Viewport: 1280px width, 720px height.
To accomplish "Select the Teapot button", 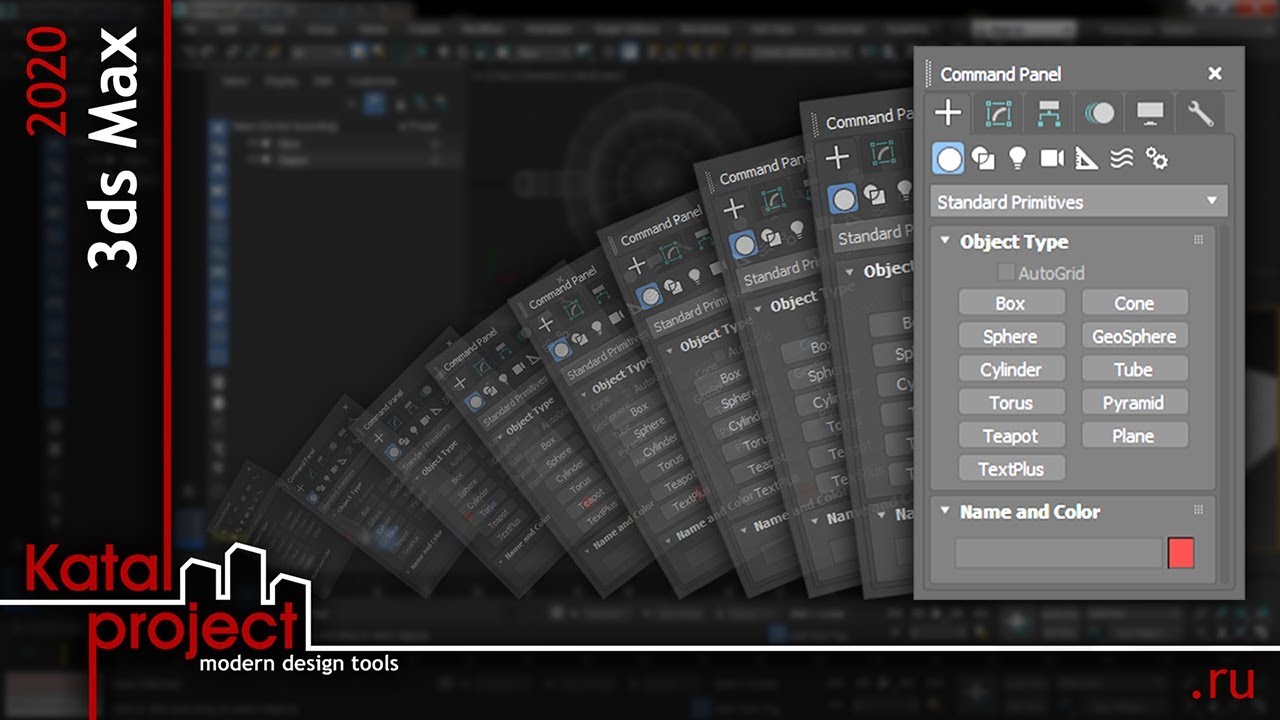I will (x=1011, y=435).
